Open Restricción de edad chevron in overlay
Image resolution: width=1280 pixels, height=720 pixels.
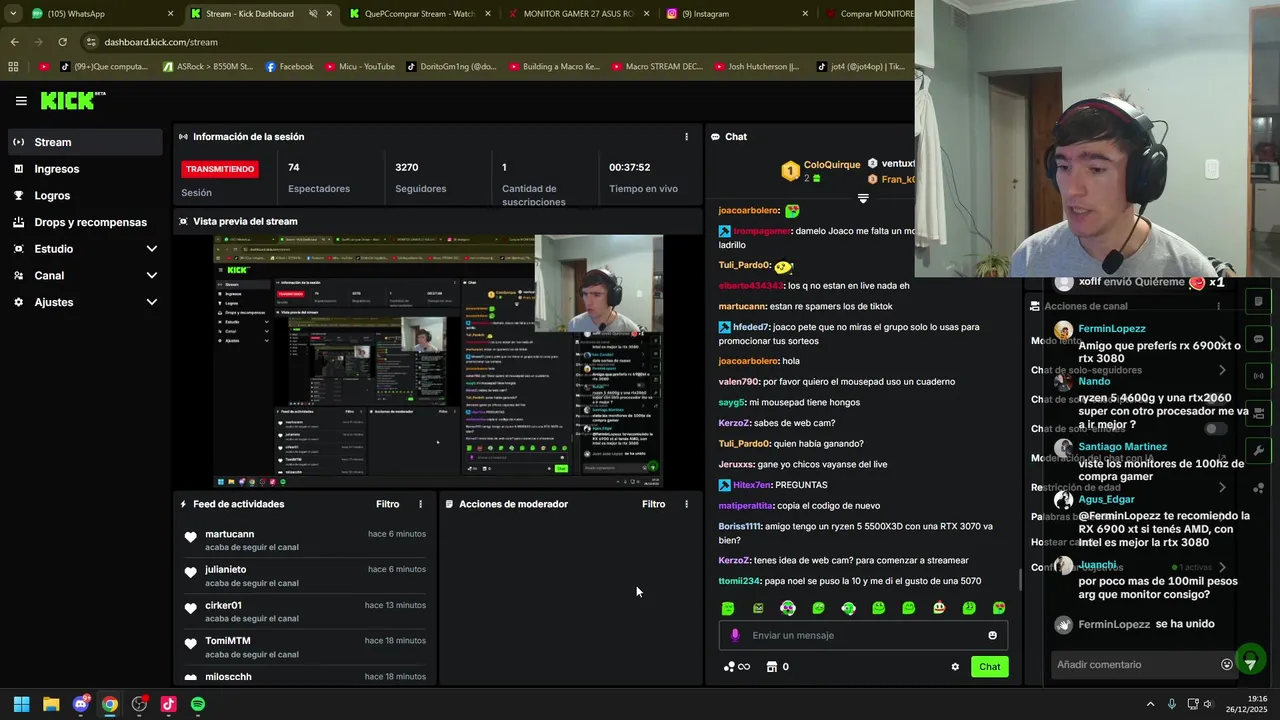[x=1222, y=487]
